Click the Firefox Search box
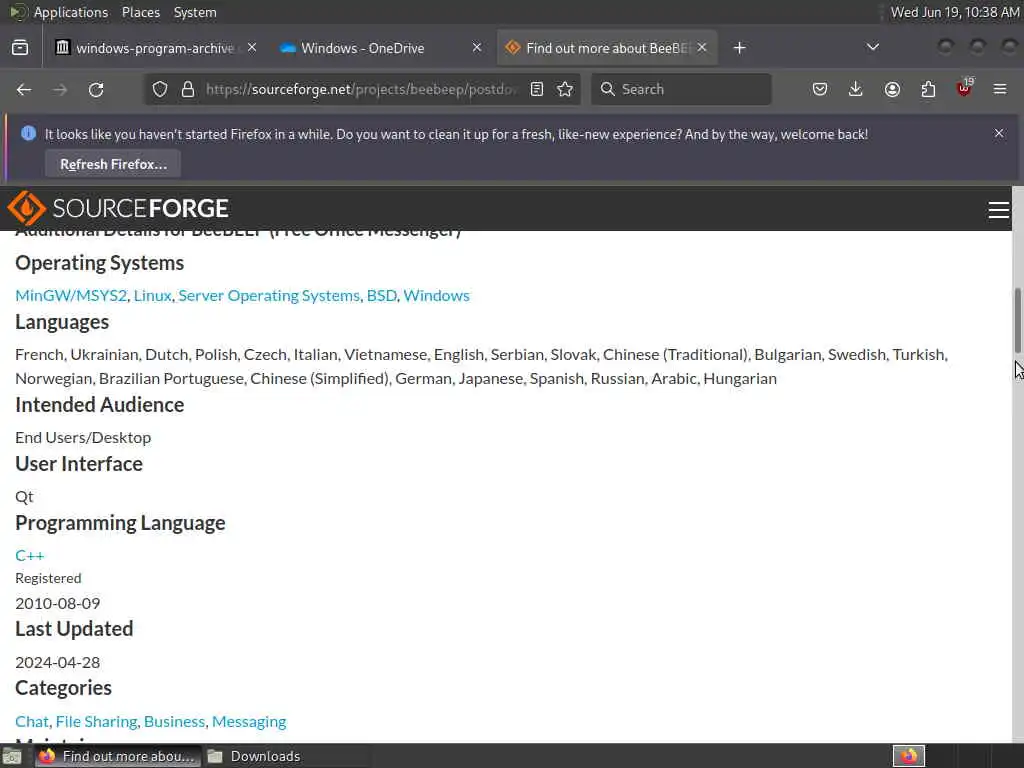Screen dimensions: 1024x768 click(x=681, y=89)
